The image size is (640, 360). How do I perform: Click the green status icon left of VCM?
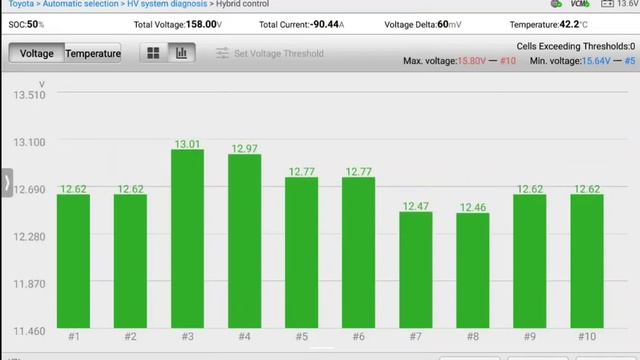(556, 4)
